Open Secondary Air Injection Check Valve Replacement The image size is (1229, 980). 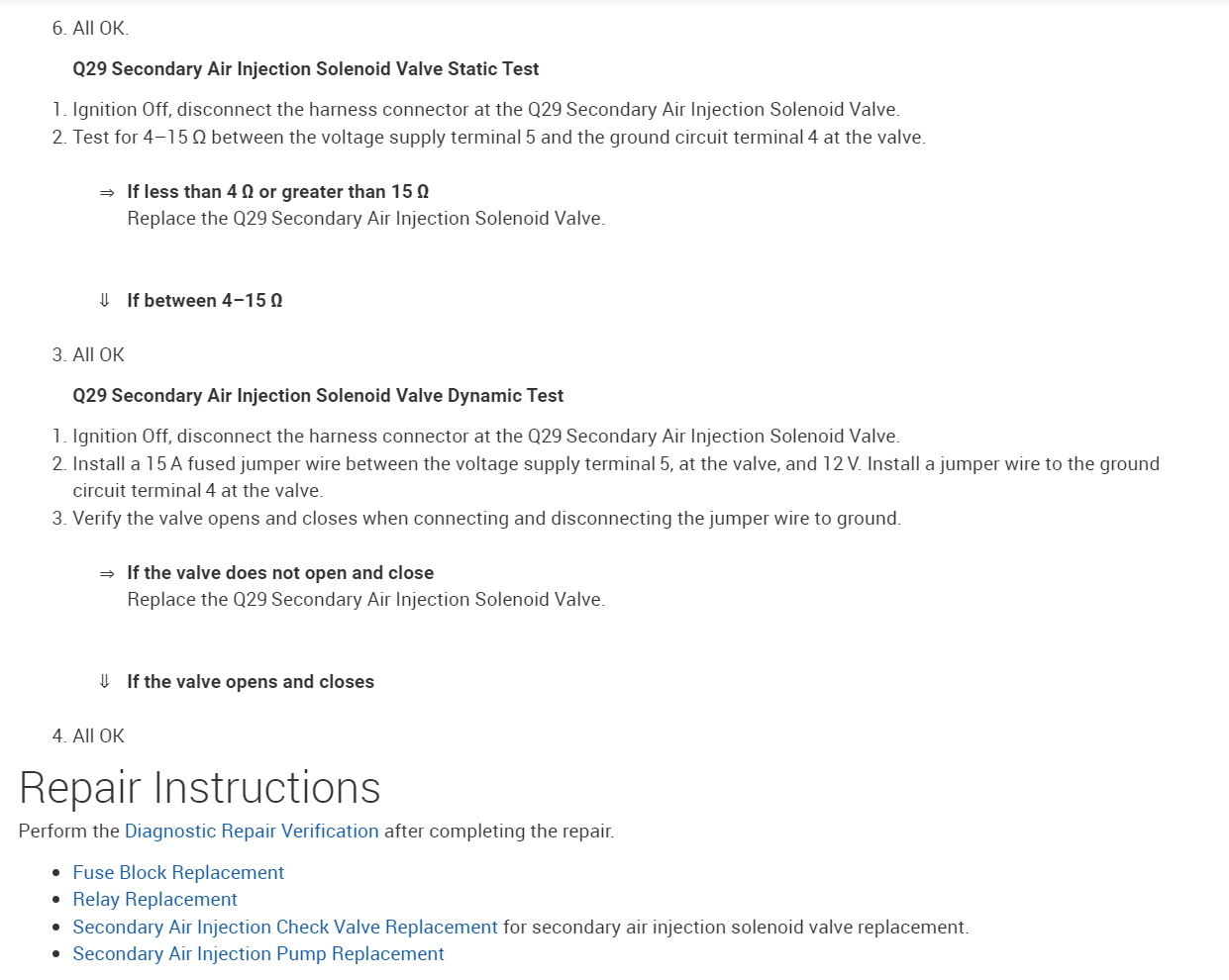click(x=285, y=927)
